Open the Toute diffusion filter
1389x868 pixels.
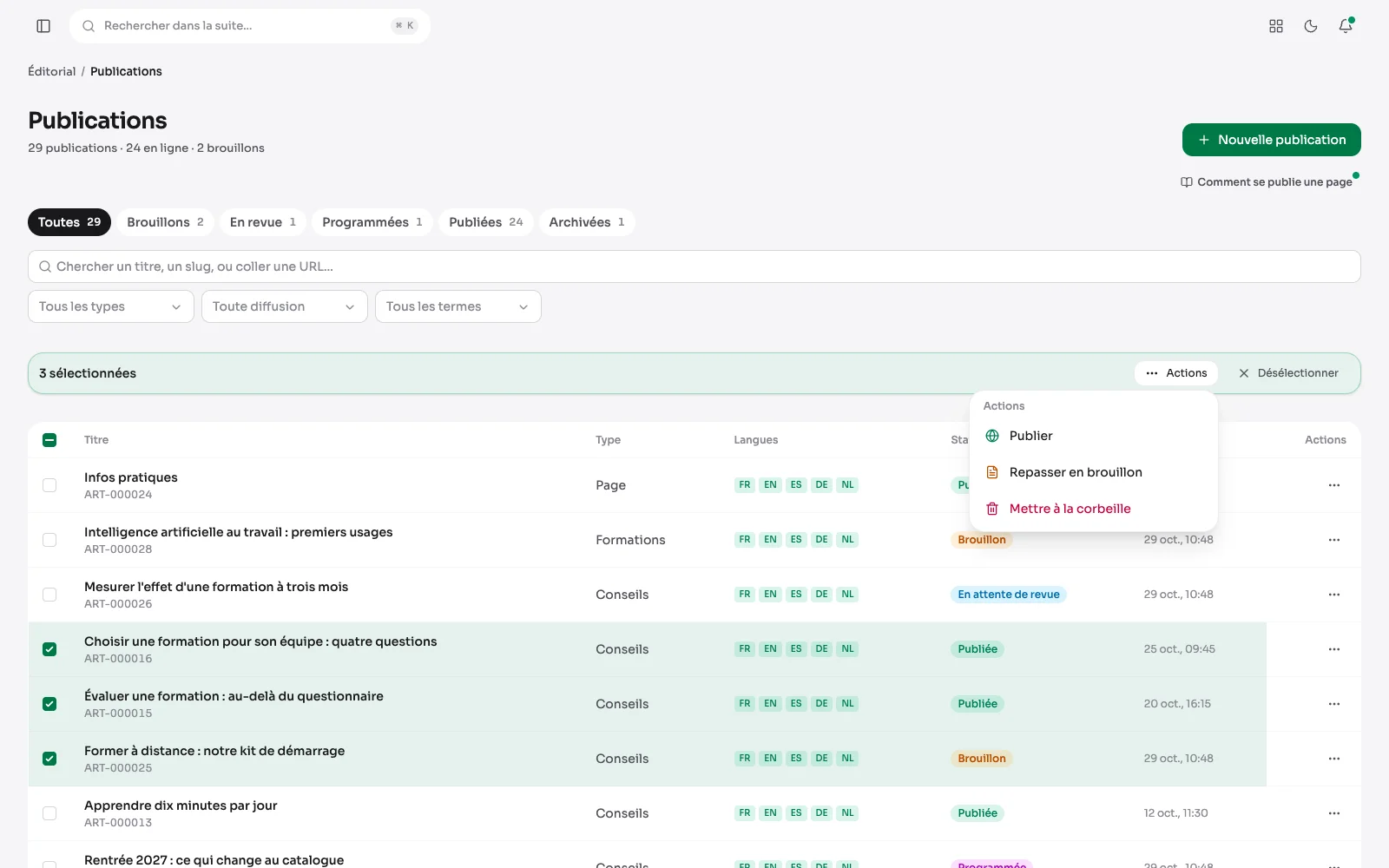point(285,306)
